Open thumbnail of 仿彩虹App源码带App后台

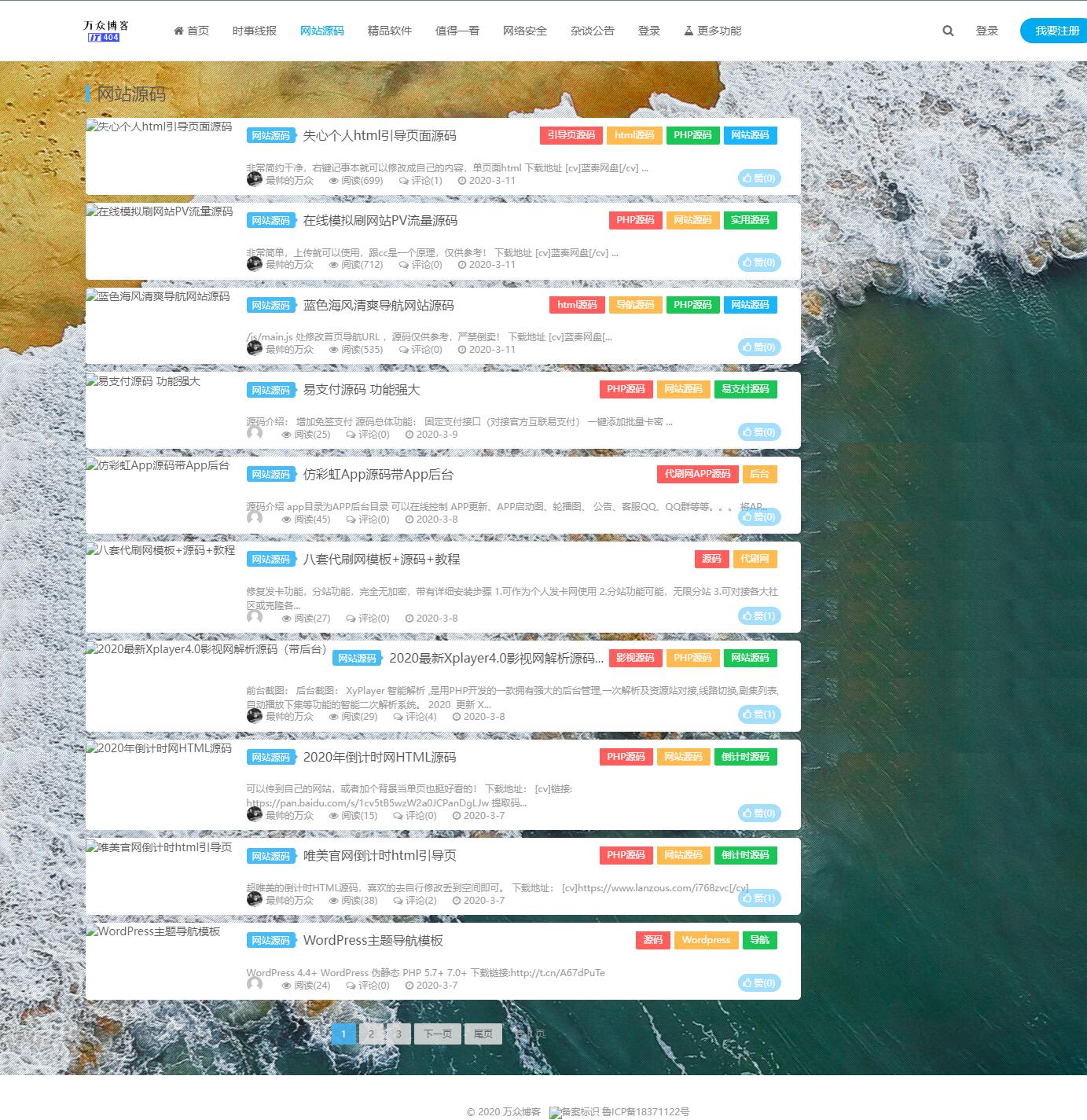tap(158, 466)
